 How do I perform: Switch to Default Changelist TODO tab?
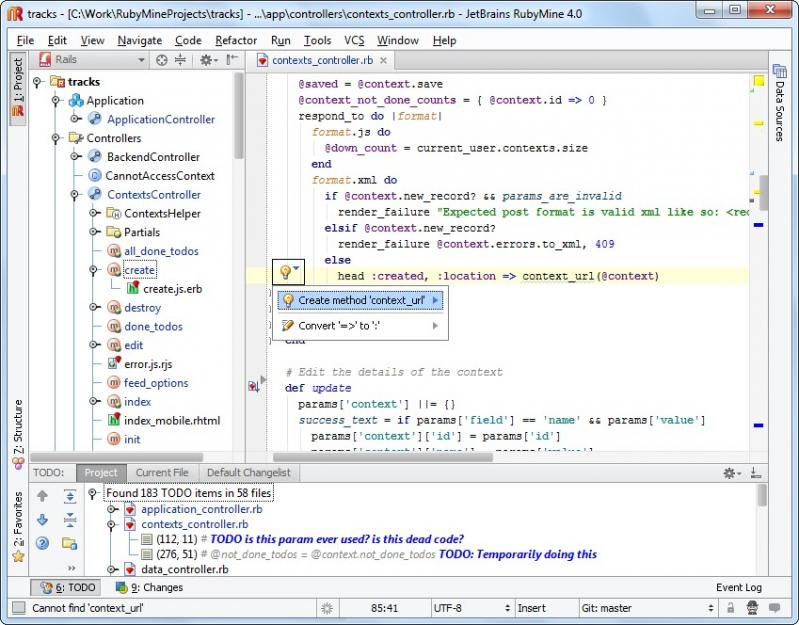coord(249,473)
